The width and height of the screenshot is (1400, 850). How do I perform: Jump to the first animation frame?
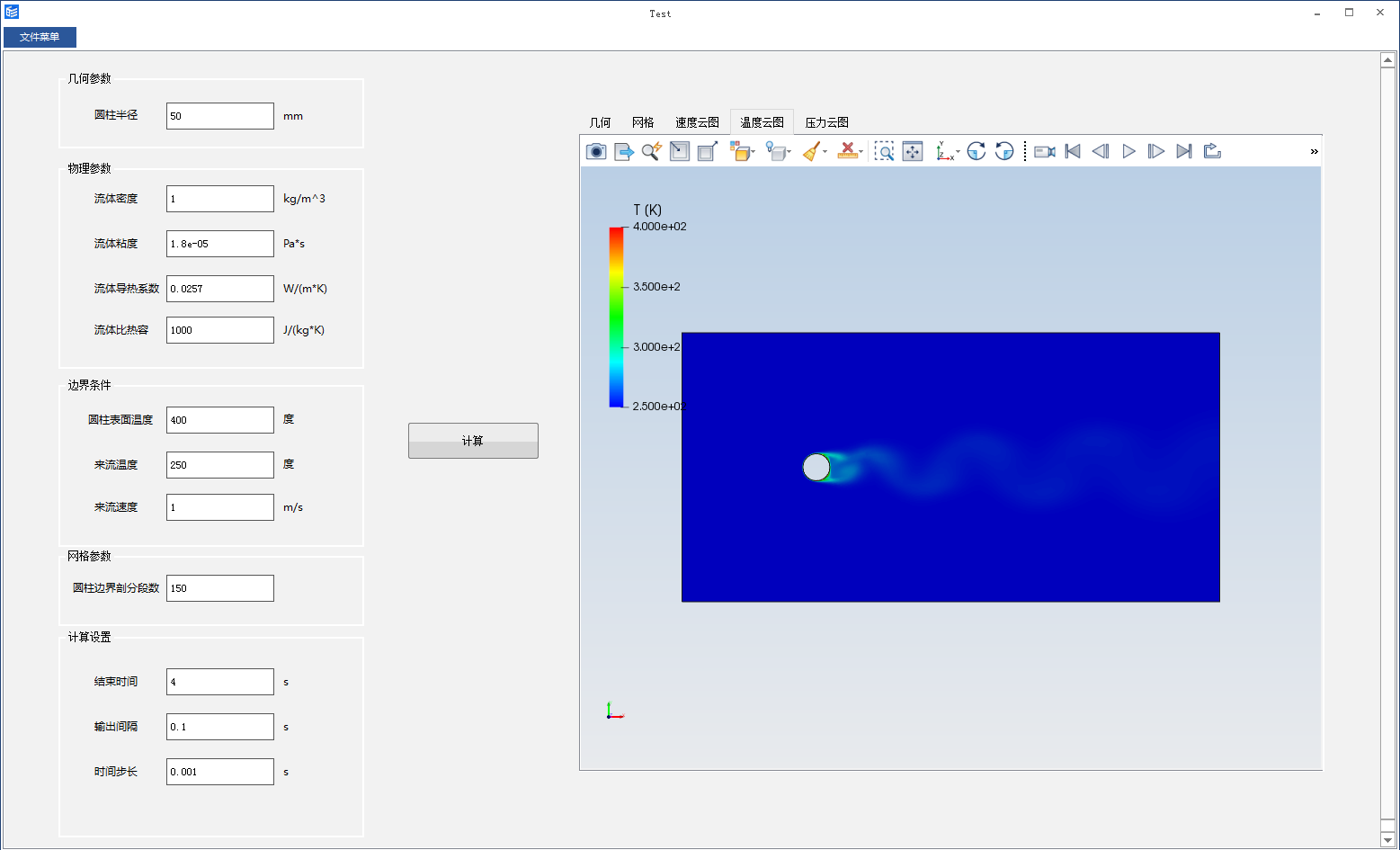(x=1073, y=151)
